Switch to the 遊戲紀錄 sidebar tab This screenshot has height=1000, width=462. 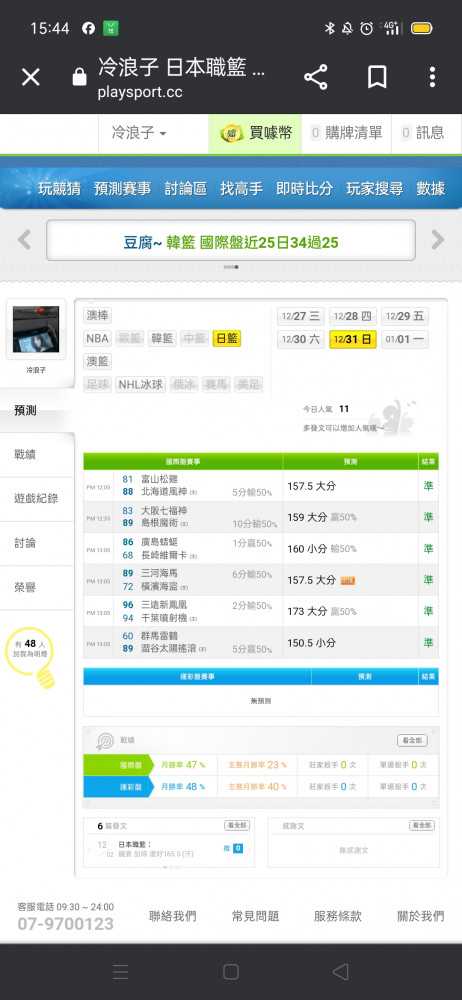[36, 499]
